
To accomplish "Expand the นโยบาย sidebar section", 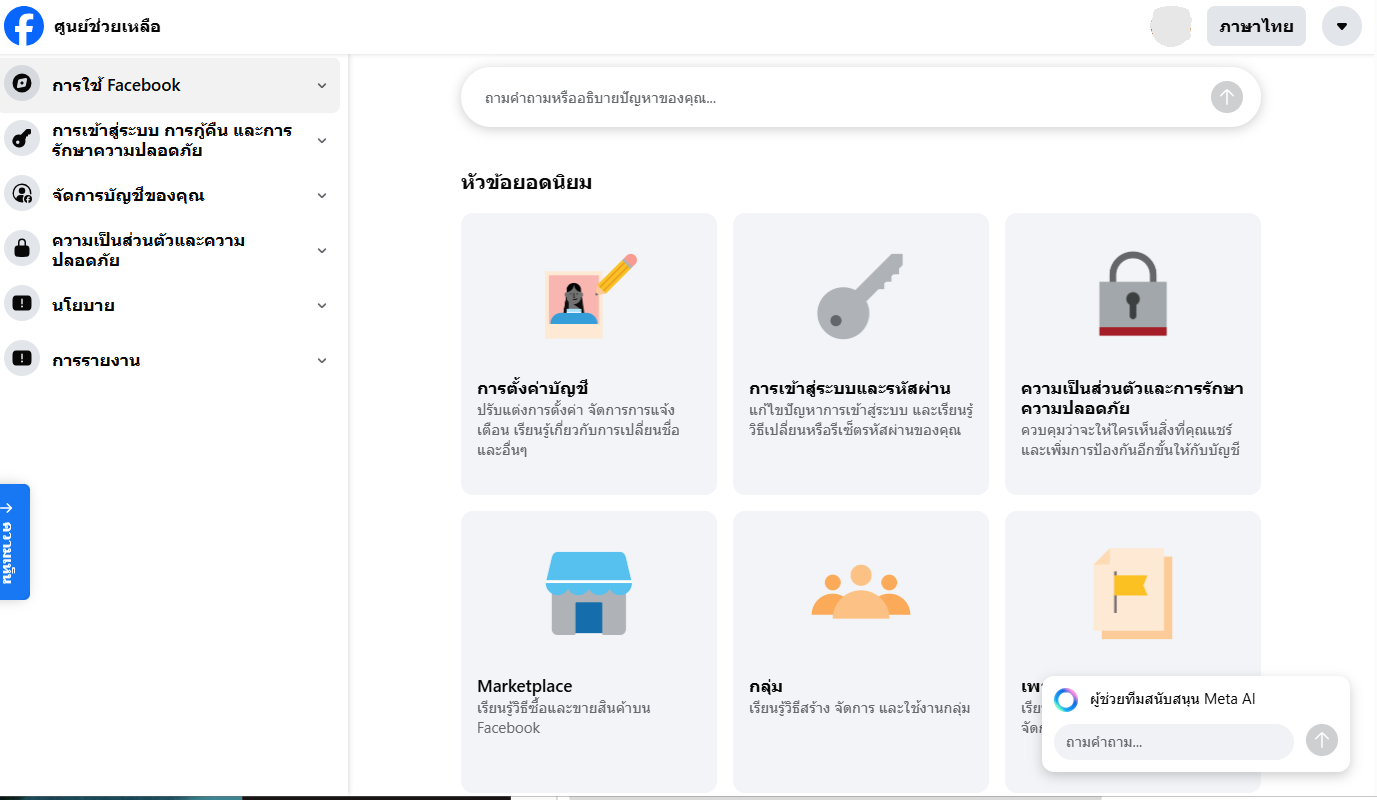I will coord(322,305).
